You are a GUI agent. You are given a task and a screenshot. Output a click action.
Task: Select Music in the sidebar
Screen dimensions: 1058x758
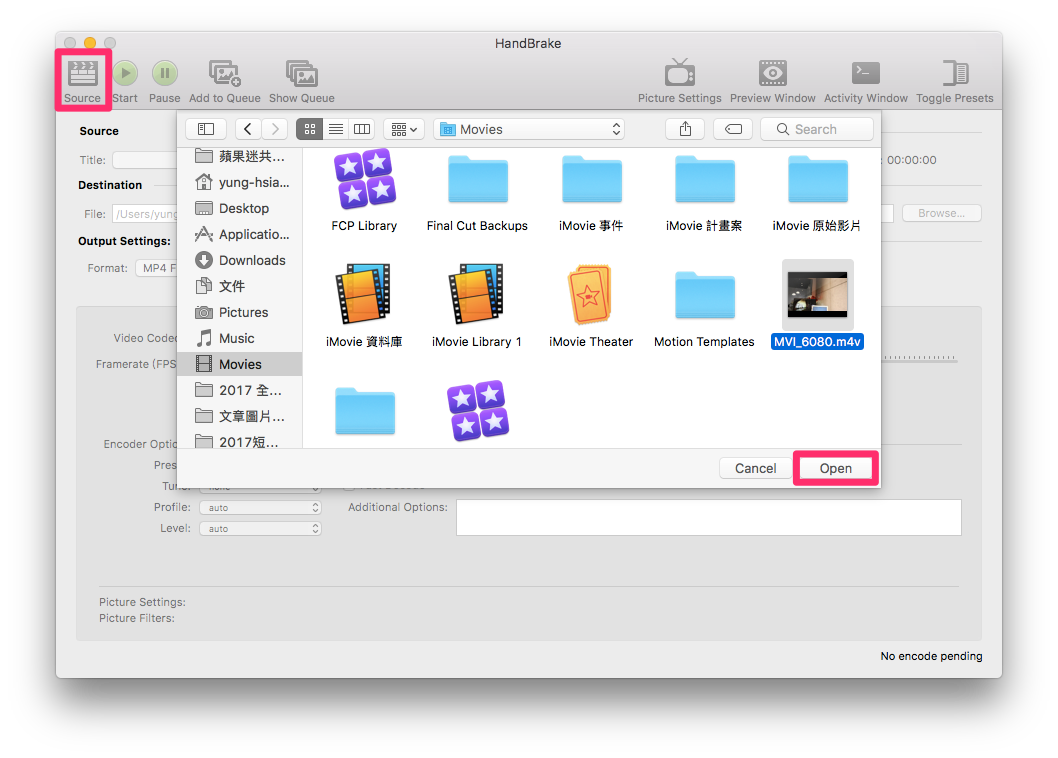click(240, 338)
